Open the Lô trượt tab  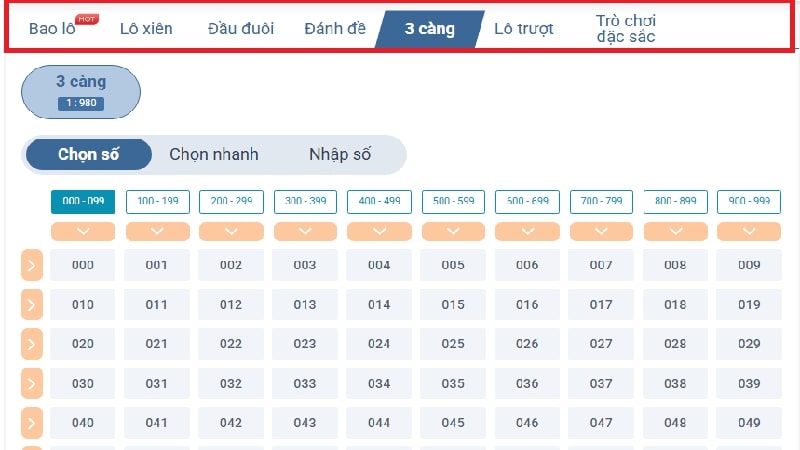(x=524, y=28)
